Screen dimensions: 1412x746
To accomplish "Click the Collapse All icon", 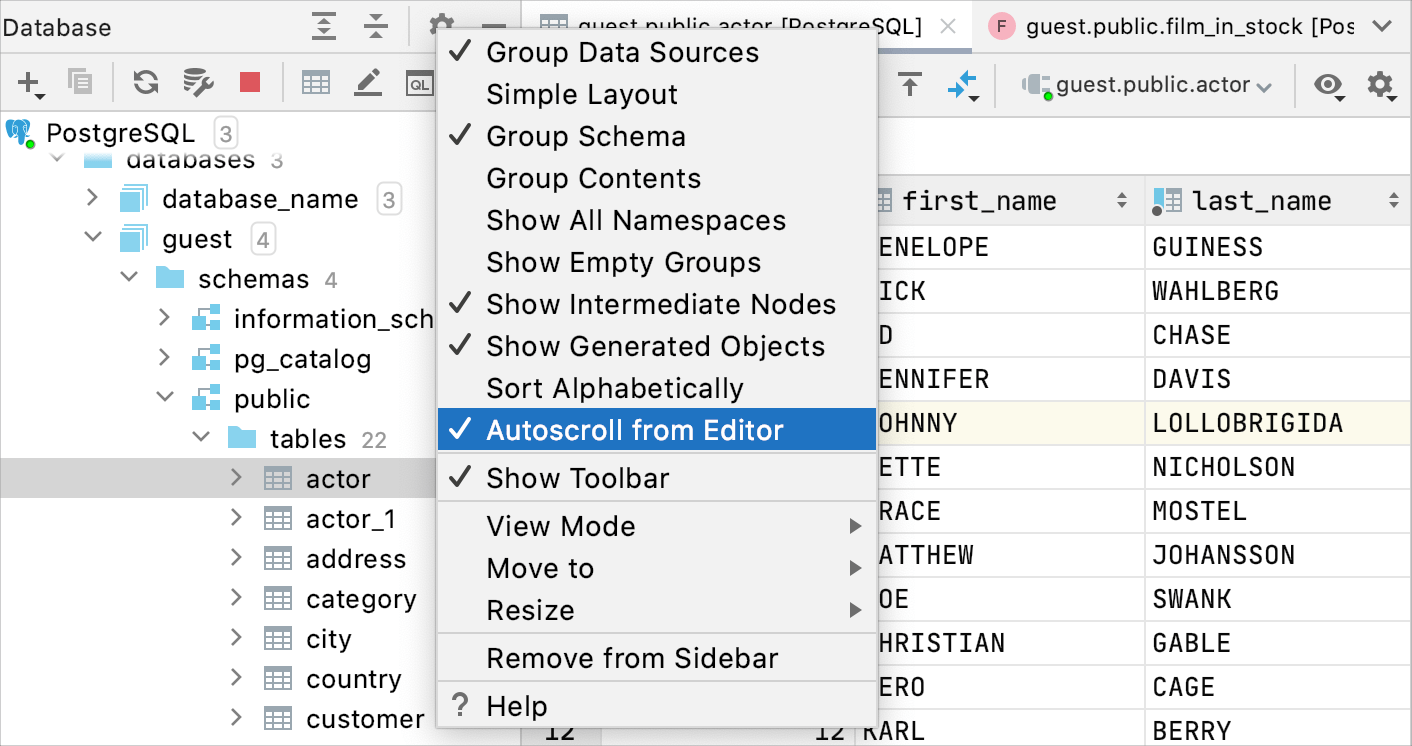I will pos(376,27).
